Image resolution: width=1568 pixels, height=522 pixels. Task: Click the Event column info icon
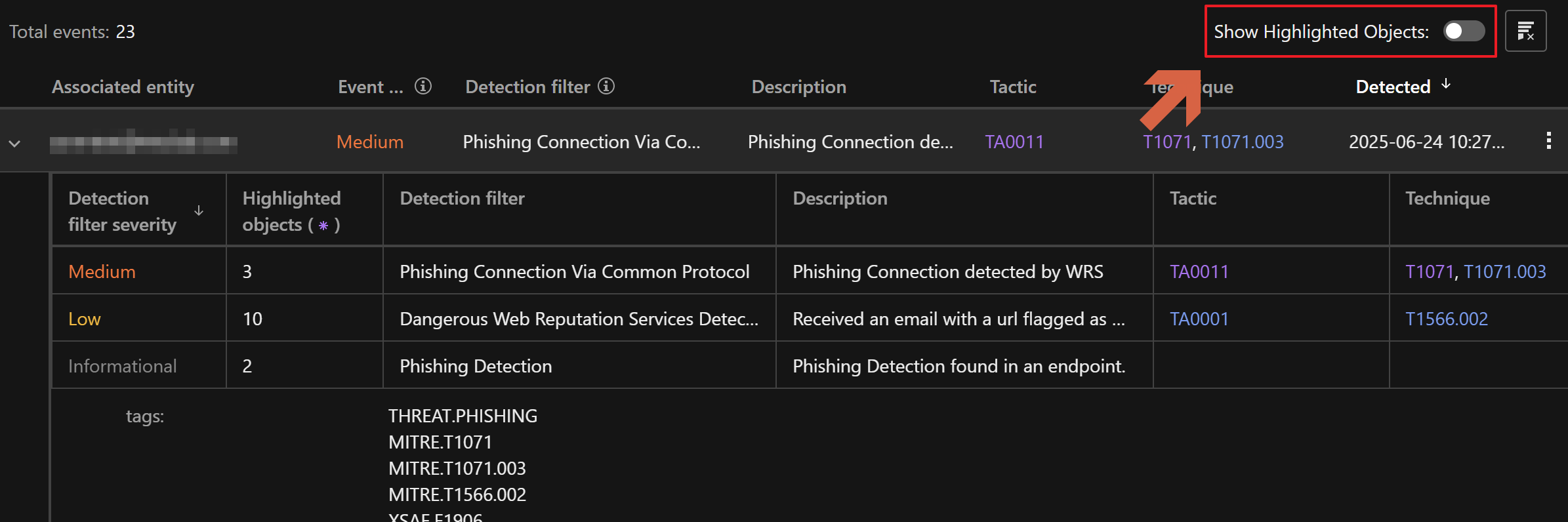click(x=423, y=87)
